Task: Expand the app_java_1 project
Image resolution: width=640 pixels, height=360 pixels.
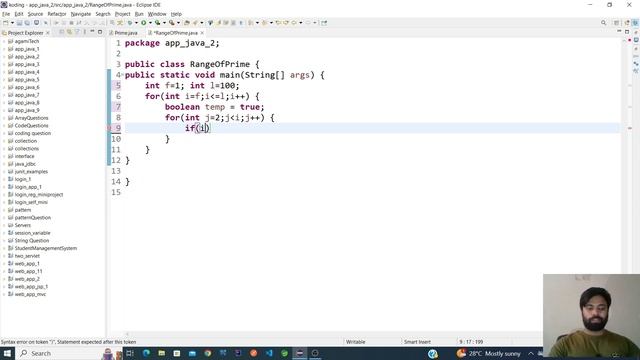Action: tap(4, 49)
